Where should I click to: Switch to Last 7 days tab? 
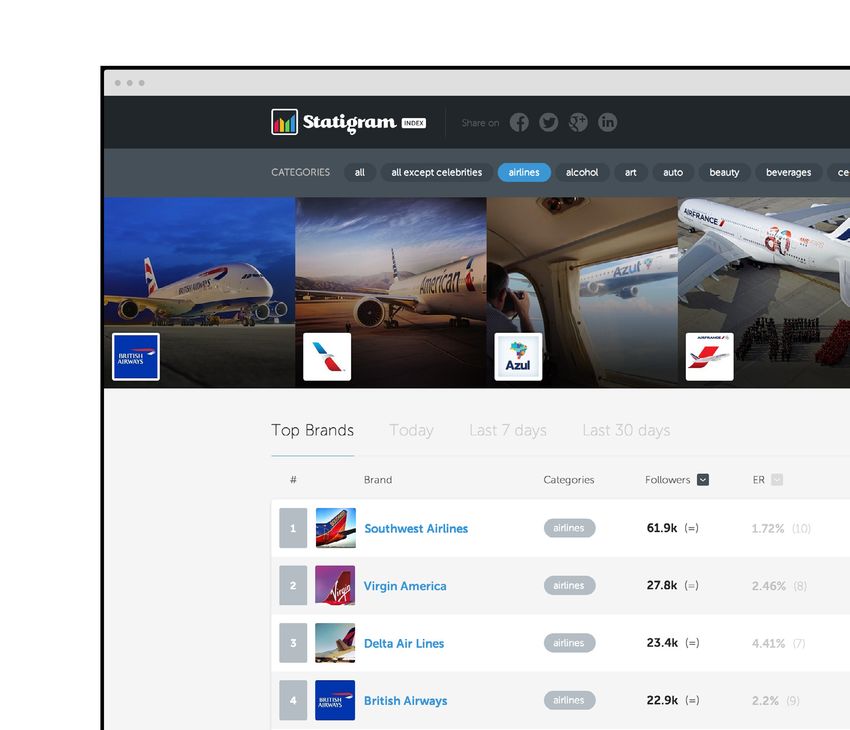[x=508, y=430]
